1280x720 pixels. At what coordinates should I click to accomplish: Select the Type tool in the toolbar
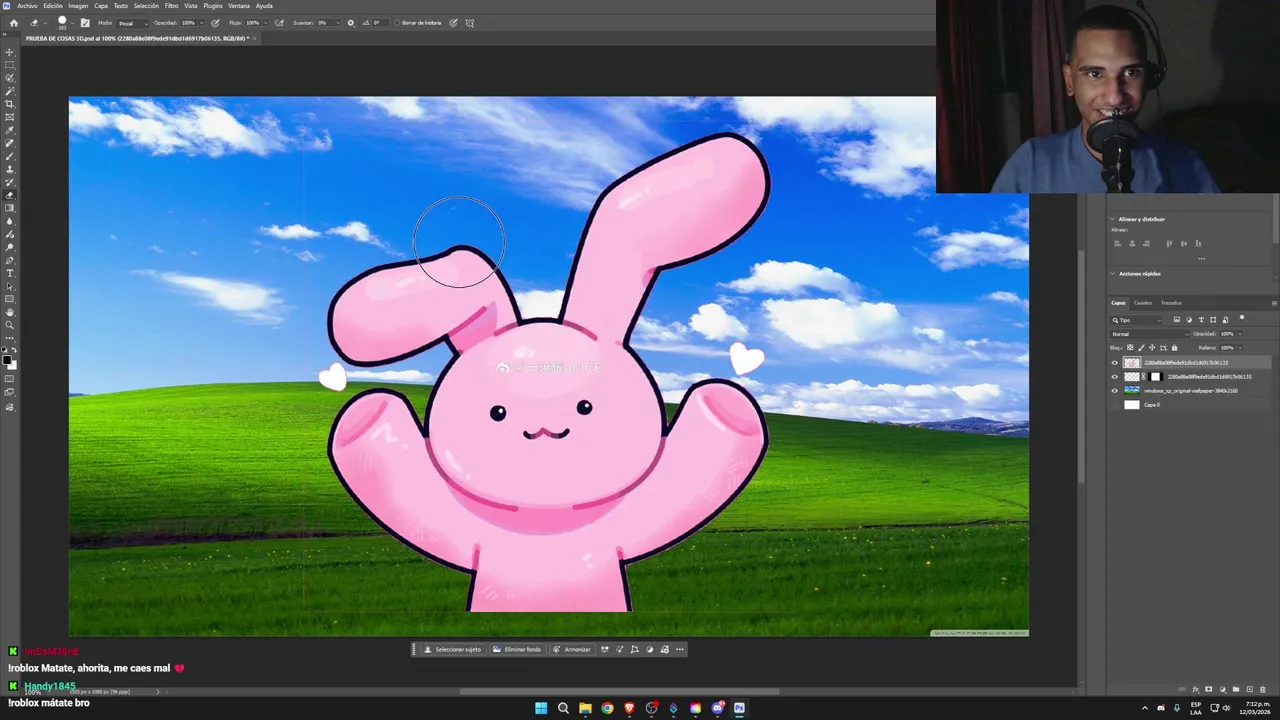(10, 273)
